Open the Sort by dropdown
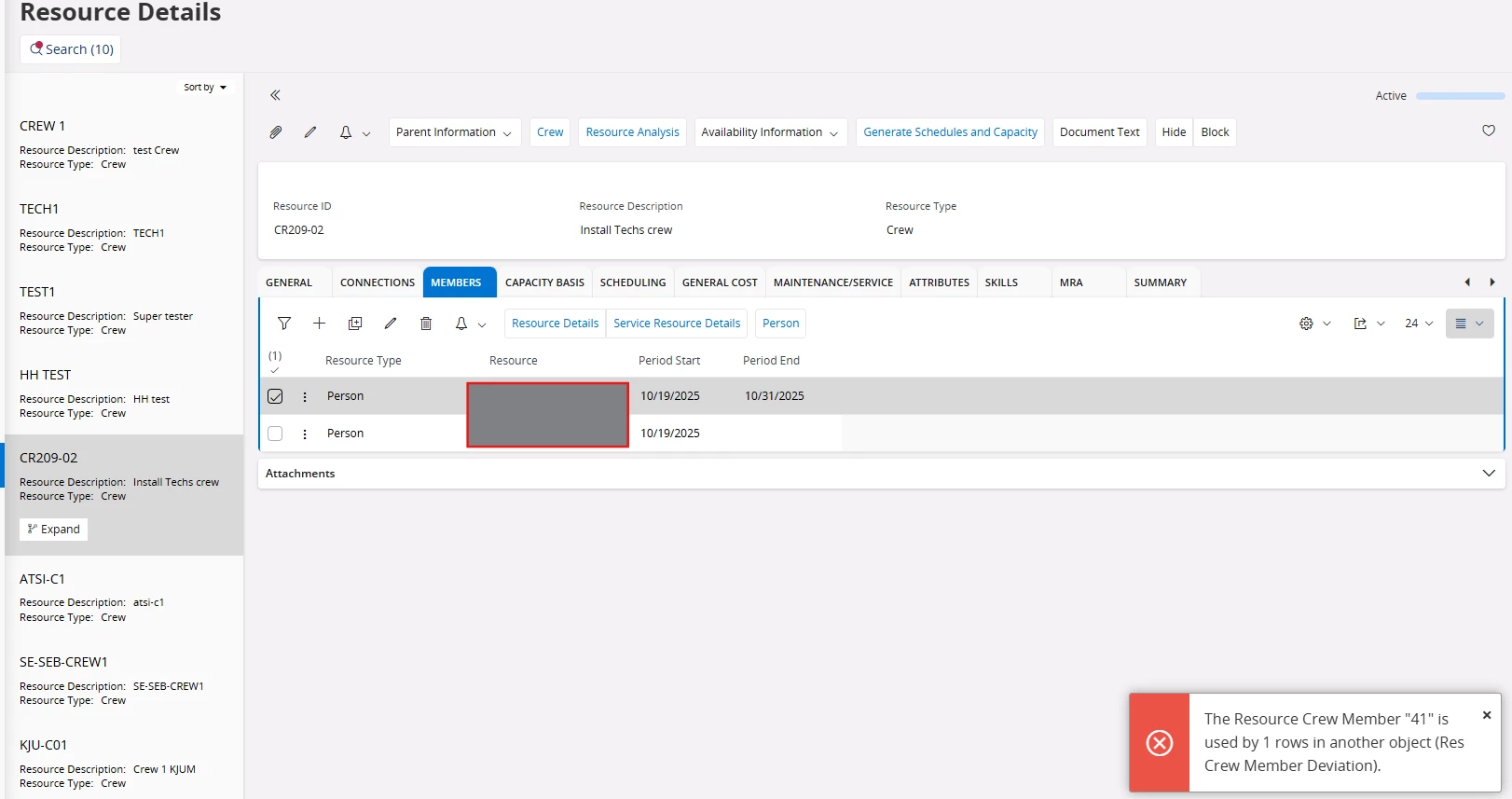1512x799 pixels. click(x=205, y=88)
